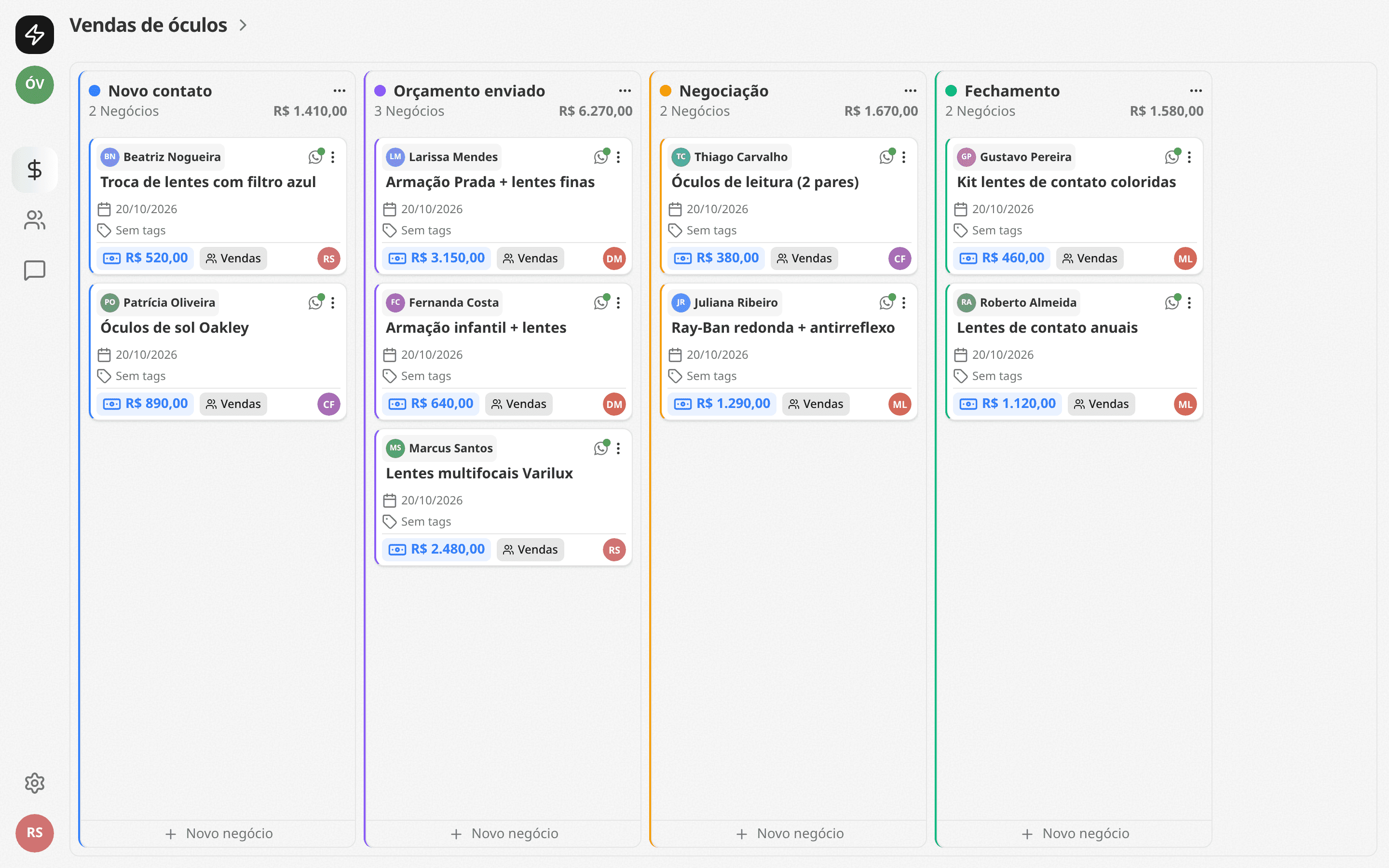
Task: Open WhatsApp chat for Marcus Santos
Action: click(601, 448)
